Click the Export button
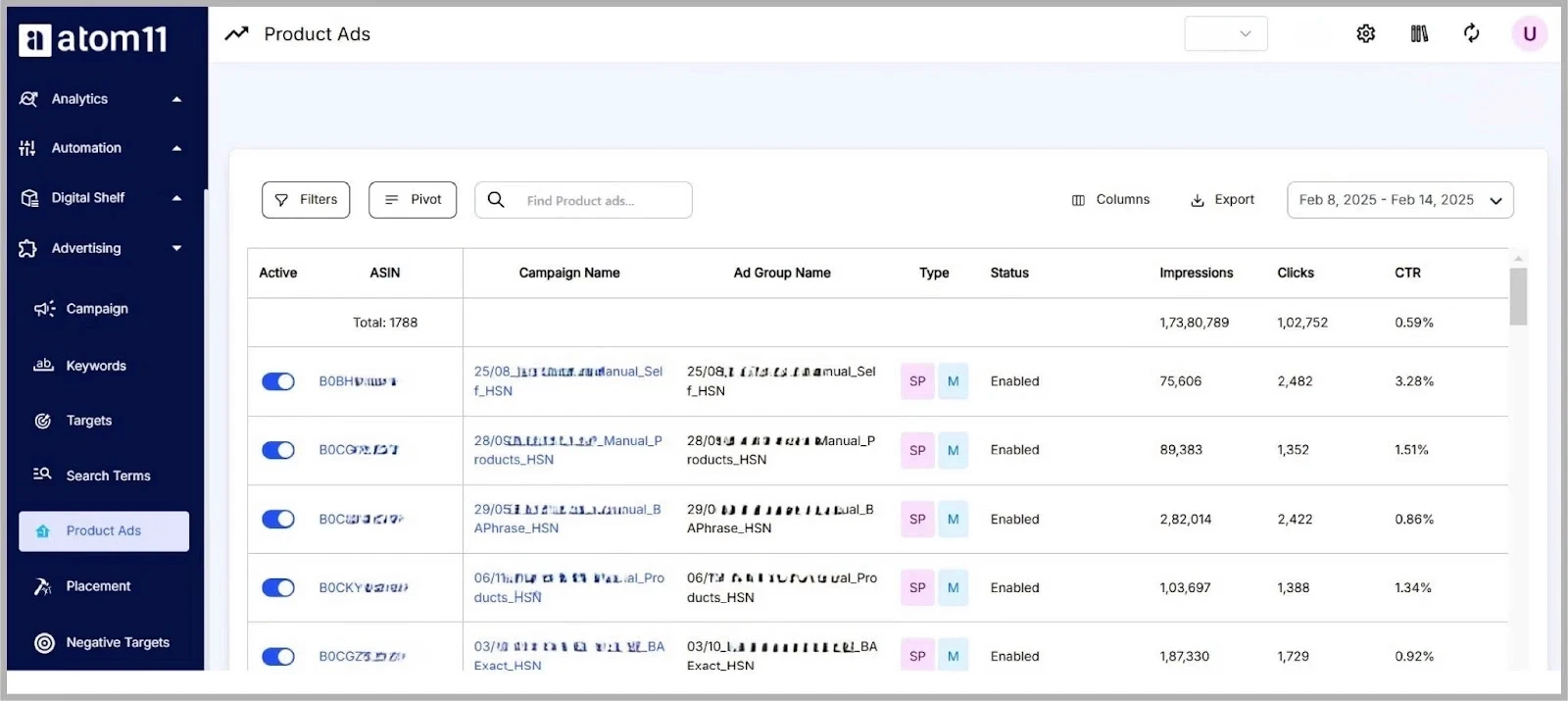The width and height of the screenshot is (1568, 701). coord(1222,200)
